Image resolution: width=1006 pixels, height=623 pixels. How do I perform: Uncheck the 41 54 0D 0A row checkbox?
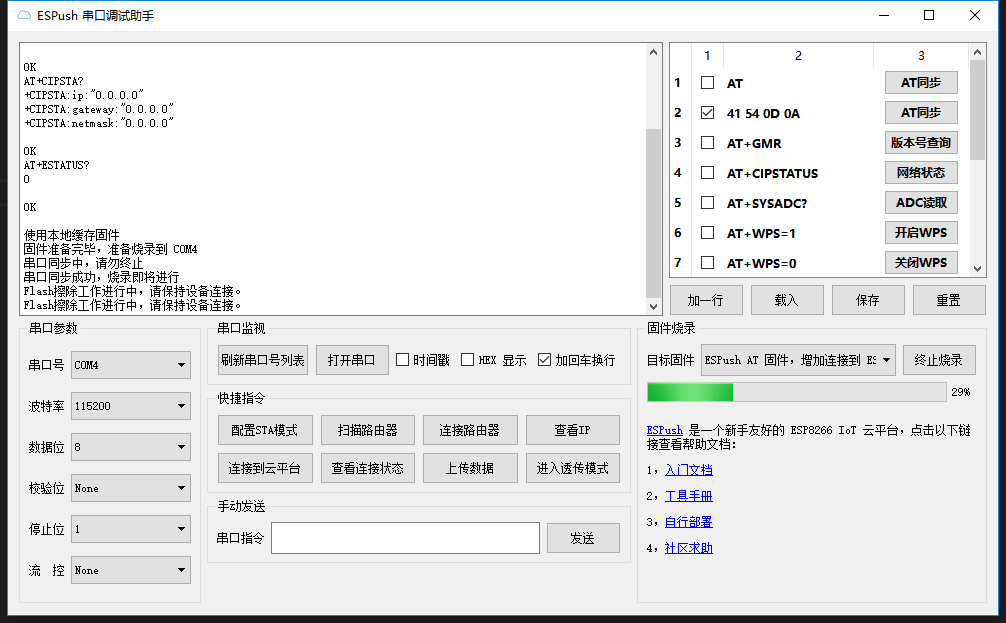click(x=708, y=113)
